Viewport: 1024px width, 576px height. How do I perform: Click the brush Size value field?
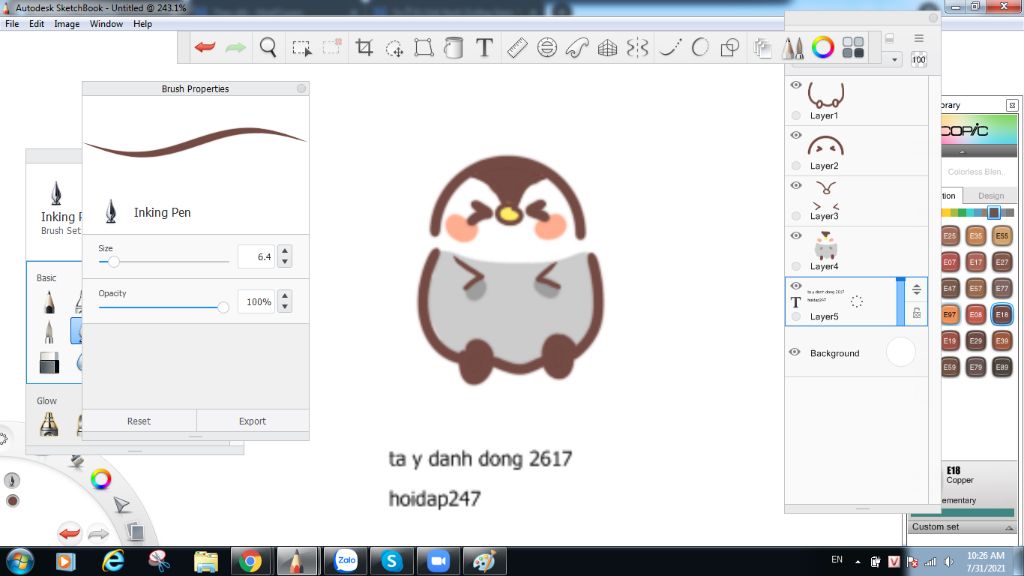coord(257,257)
